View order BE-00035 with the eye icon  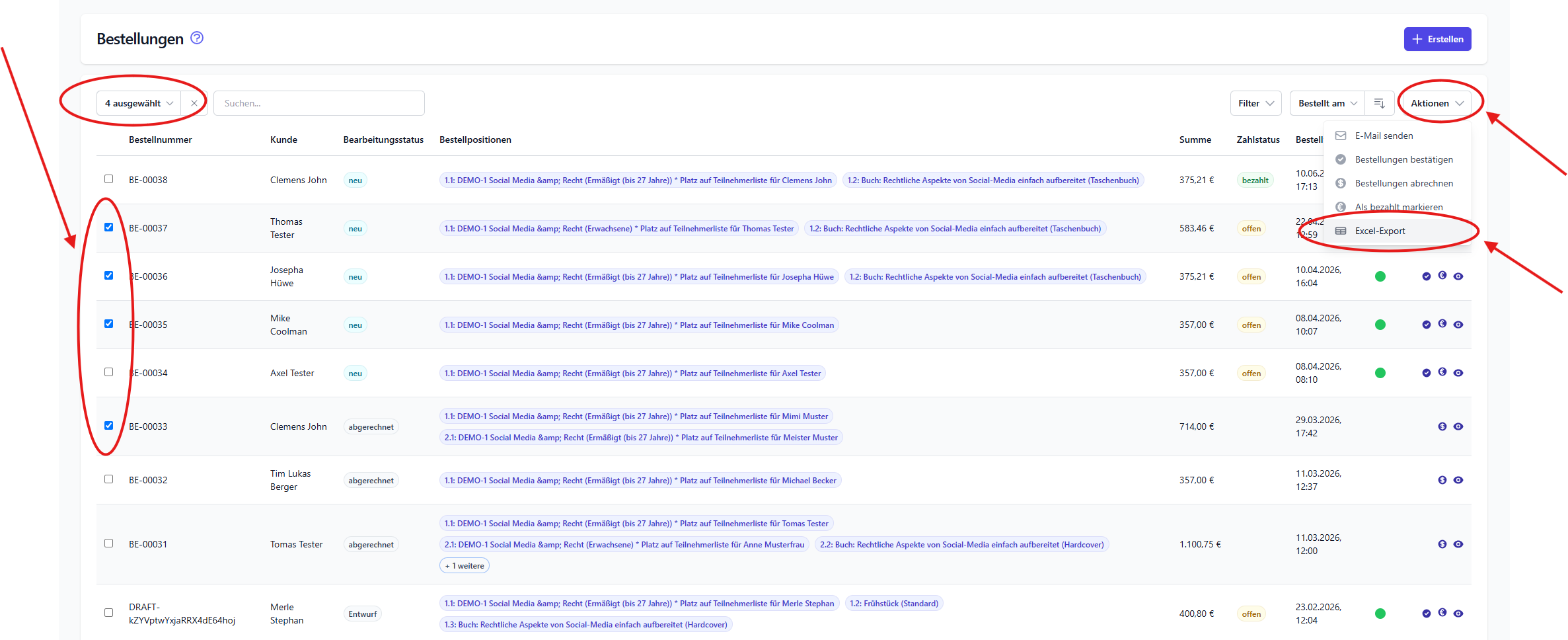[x=1458, y=325]
